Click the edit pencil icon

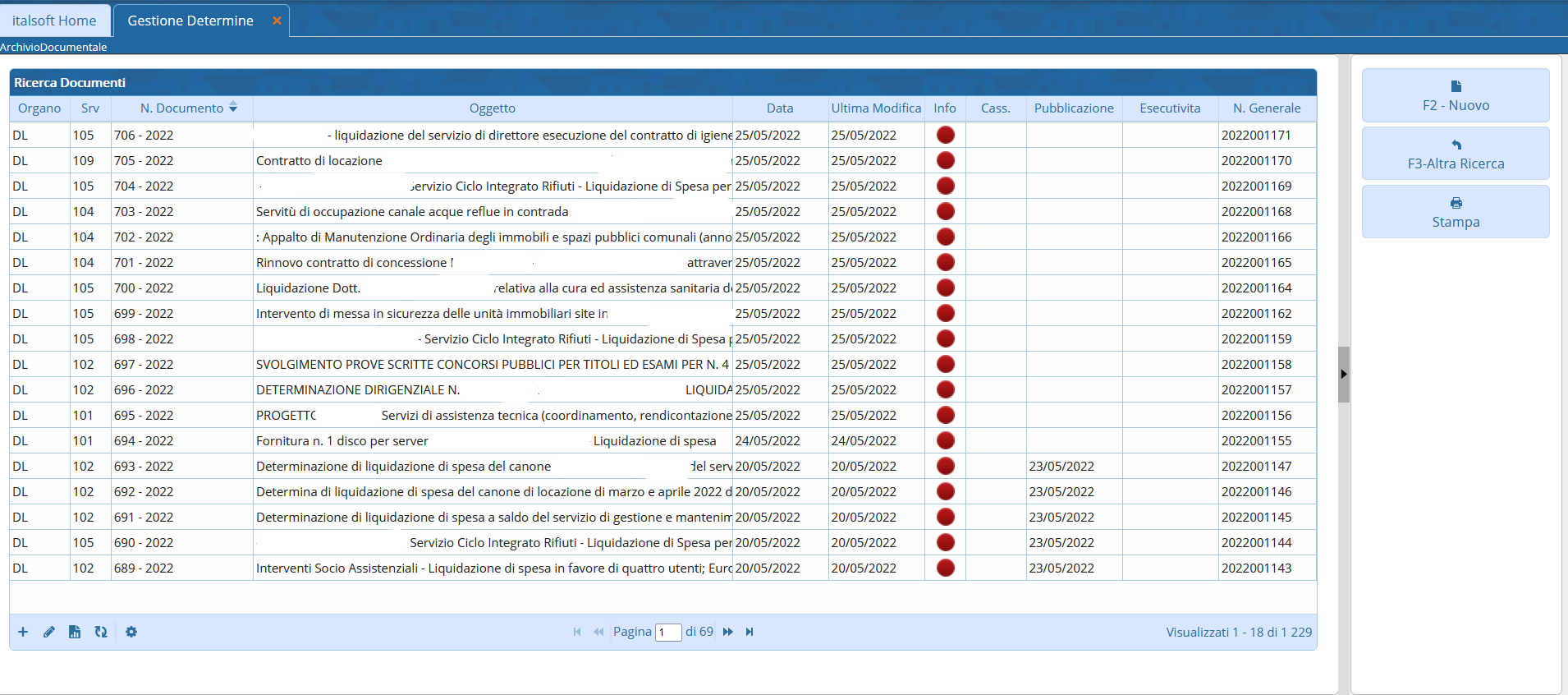pyautogui.click(x=49, y=632)
